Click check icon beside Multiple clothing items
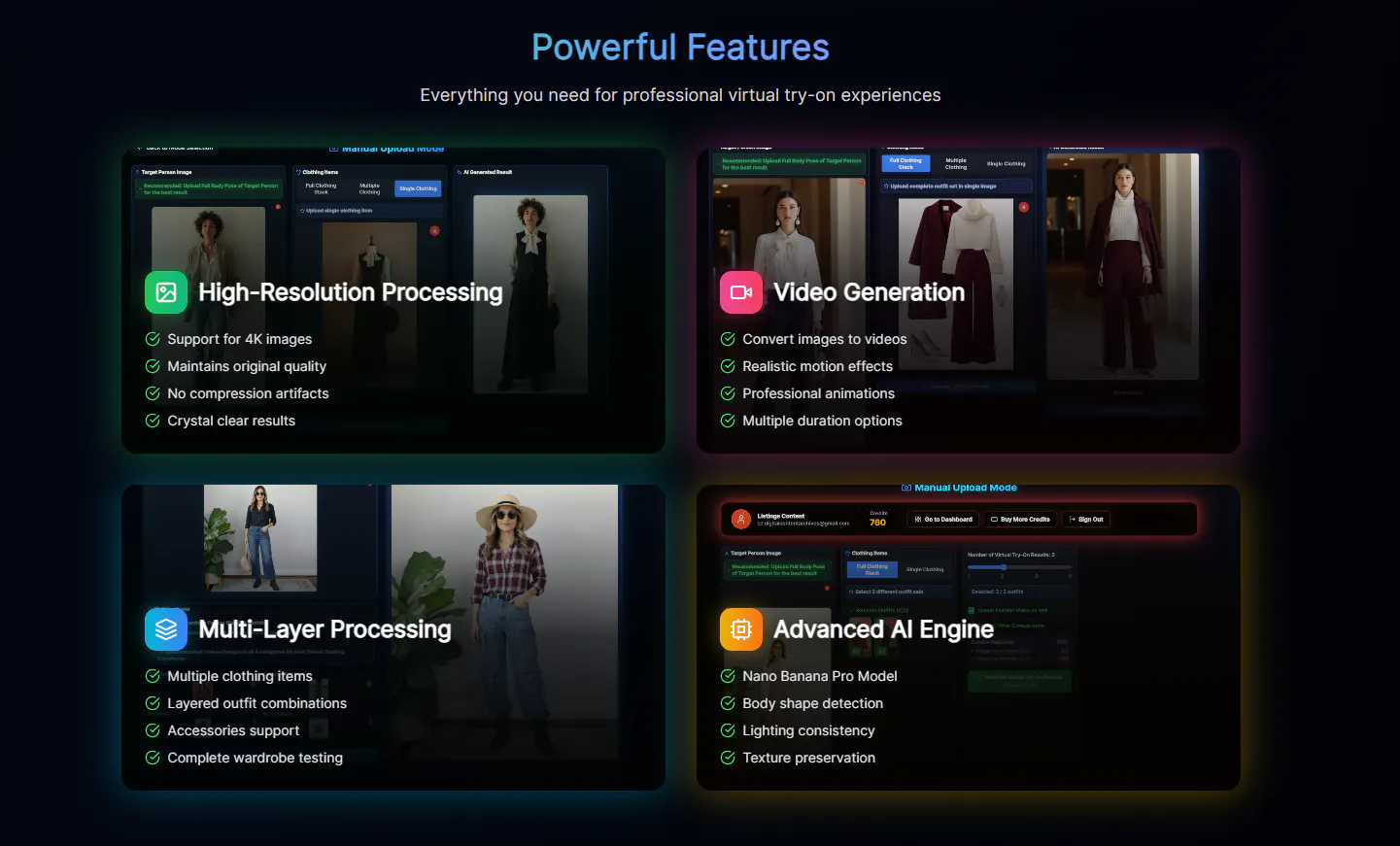The image size is (1400, 846). pos(153,676)
